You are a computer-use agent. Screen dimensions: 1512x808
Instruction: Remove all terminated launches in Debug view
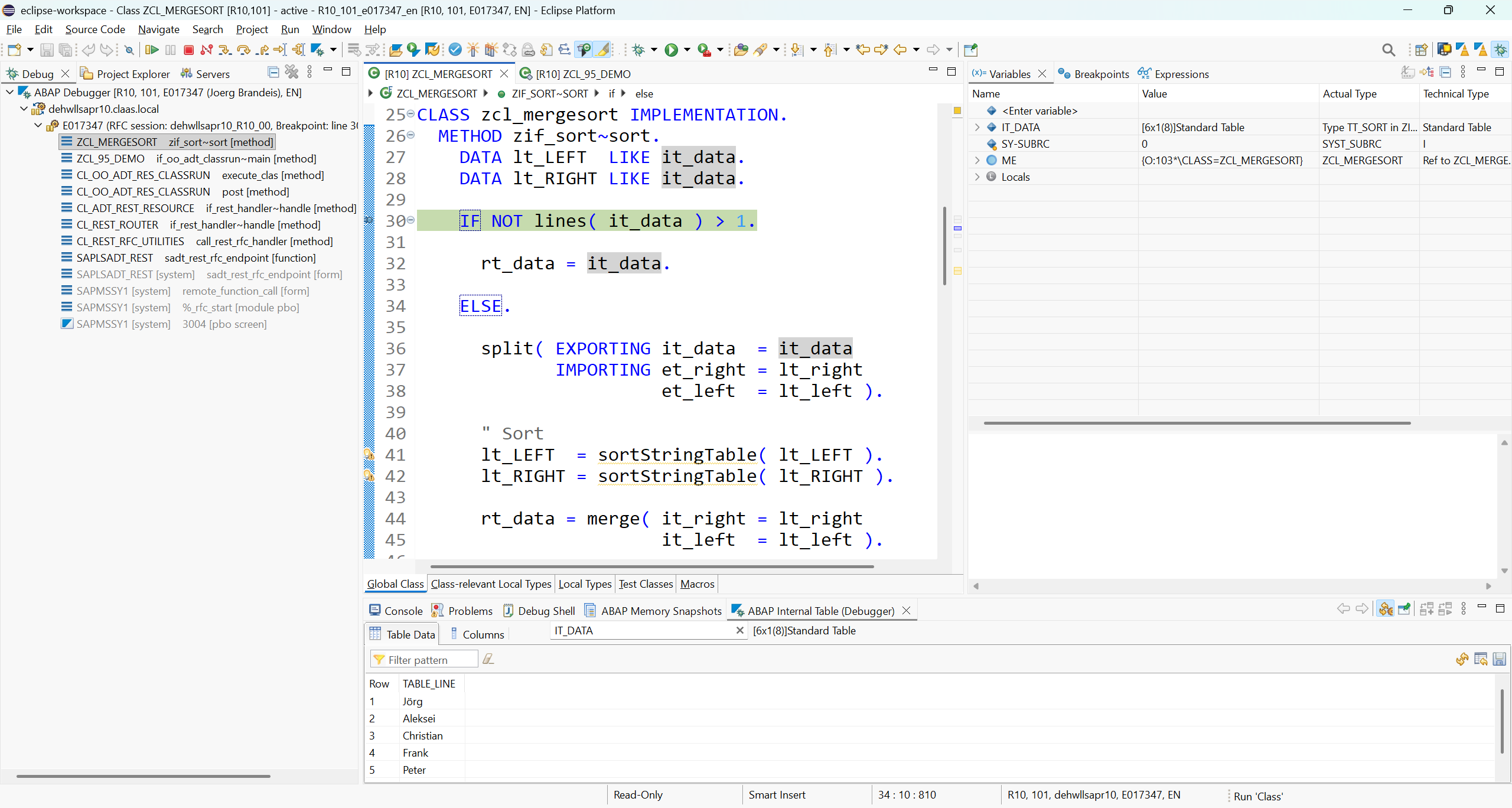tap(292, 72)
